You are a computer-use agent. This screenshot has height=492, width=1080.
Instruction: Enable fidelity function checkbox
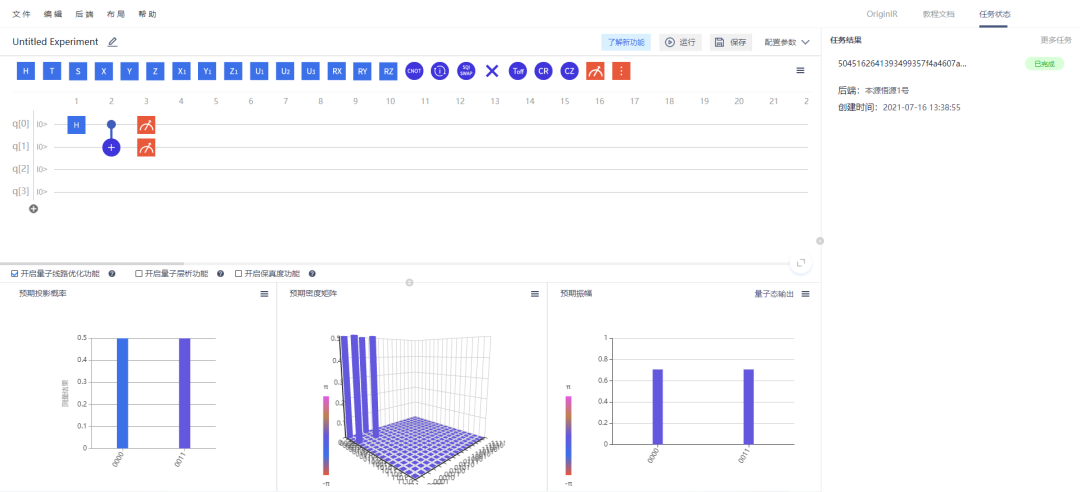click(238, 274)
